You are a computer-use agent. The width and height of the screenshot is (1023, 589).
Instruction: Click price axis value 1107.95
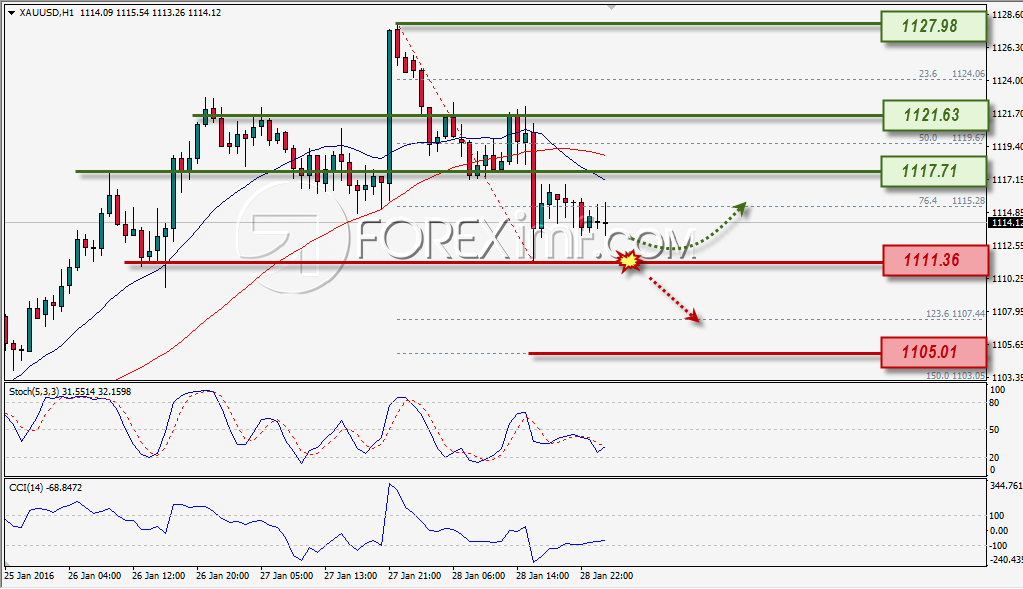1007,312
